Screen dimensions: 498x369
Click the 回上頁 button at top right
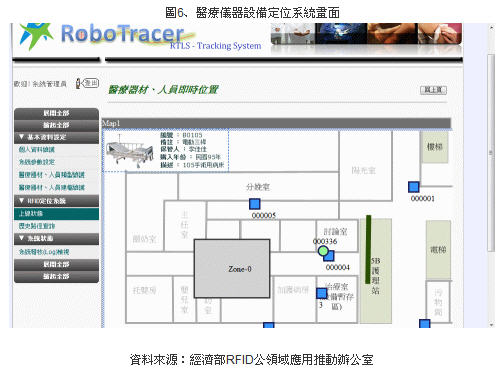(x=433, y=90)
